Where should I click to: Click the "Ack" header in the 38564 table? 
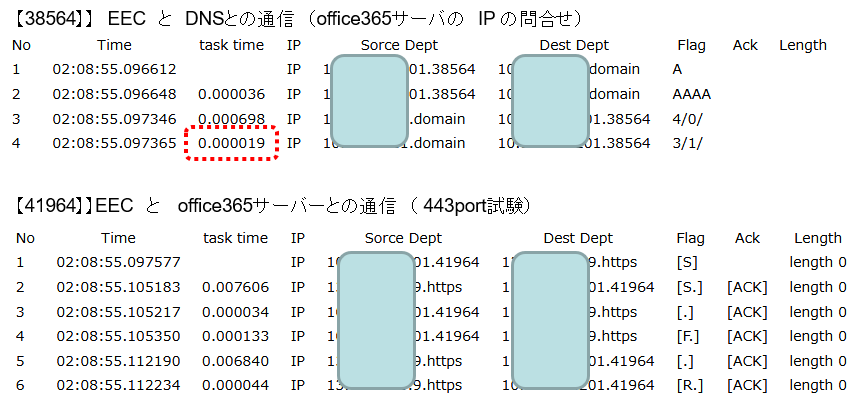click(746, 45)
